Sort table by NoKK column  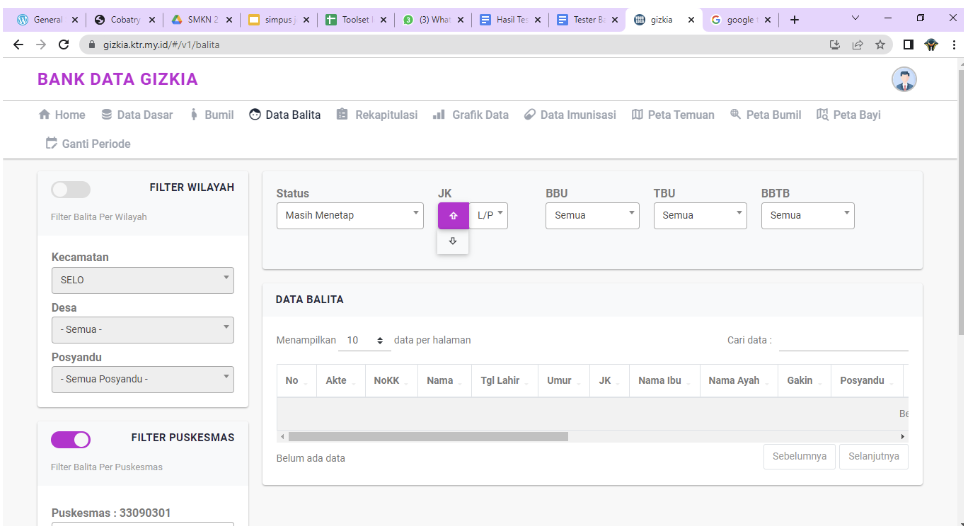pos(392,381)
